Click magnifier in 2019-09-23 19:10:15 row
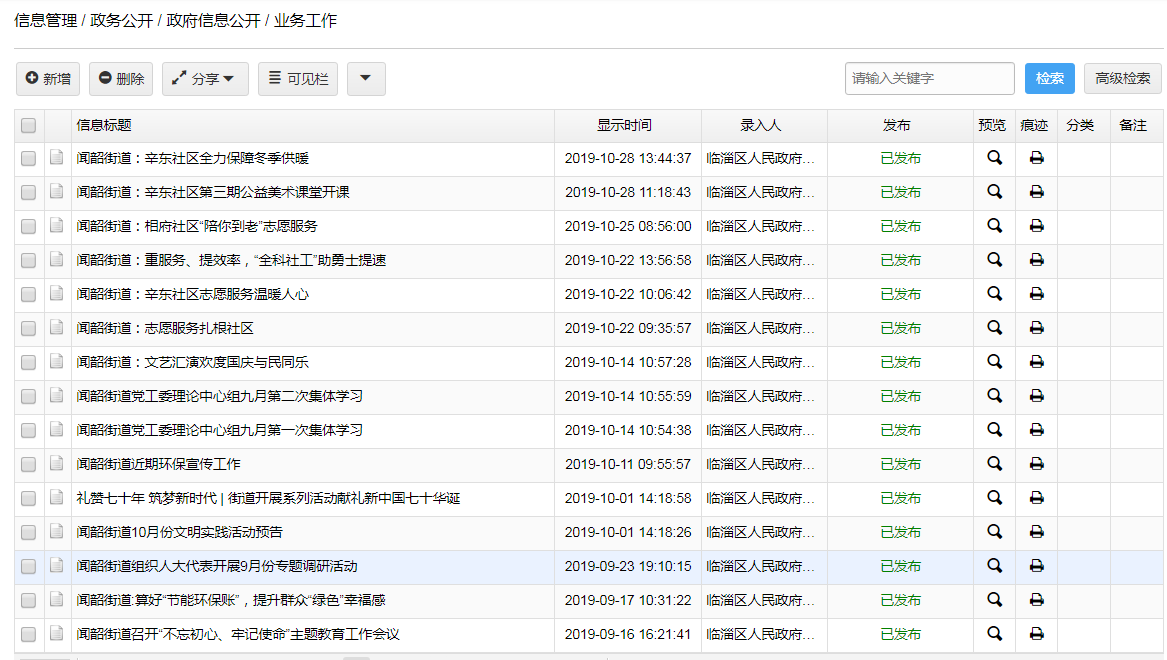 994,566
